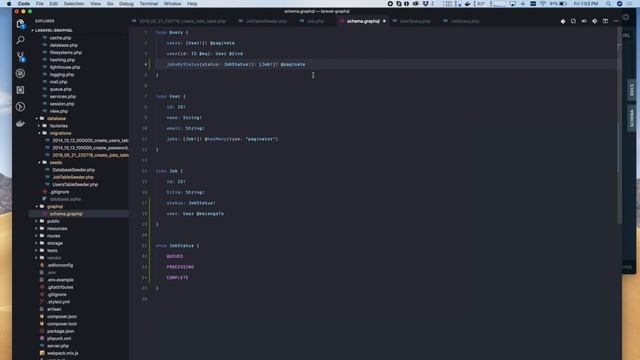Open the Docker view in activity bar
Screen dimensions: 640x360
tap(20, 123)
